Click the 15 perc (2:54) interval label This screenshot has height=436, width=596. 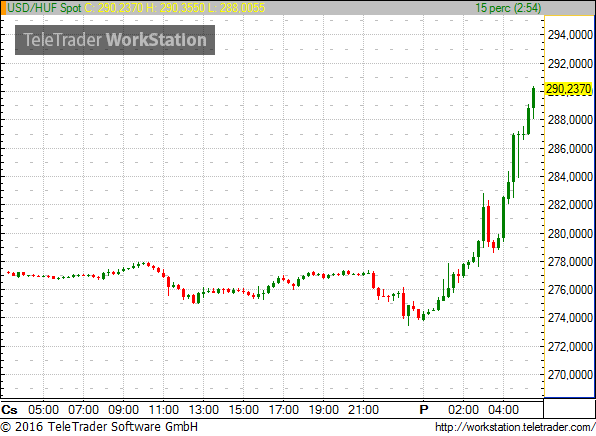[x=508, y=8]
